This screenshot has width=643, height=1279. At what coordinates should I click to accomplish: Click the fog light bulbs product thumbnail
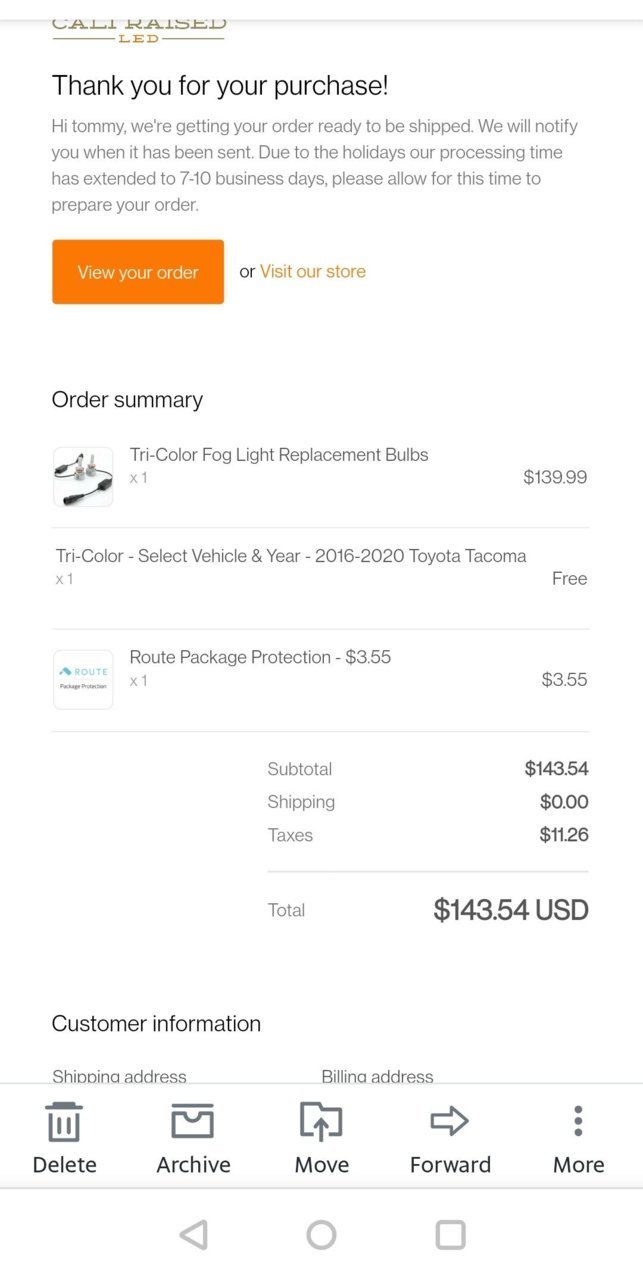pos(83,477)
